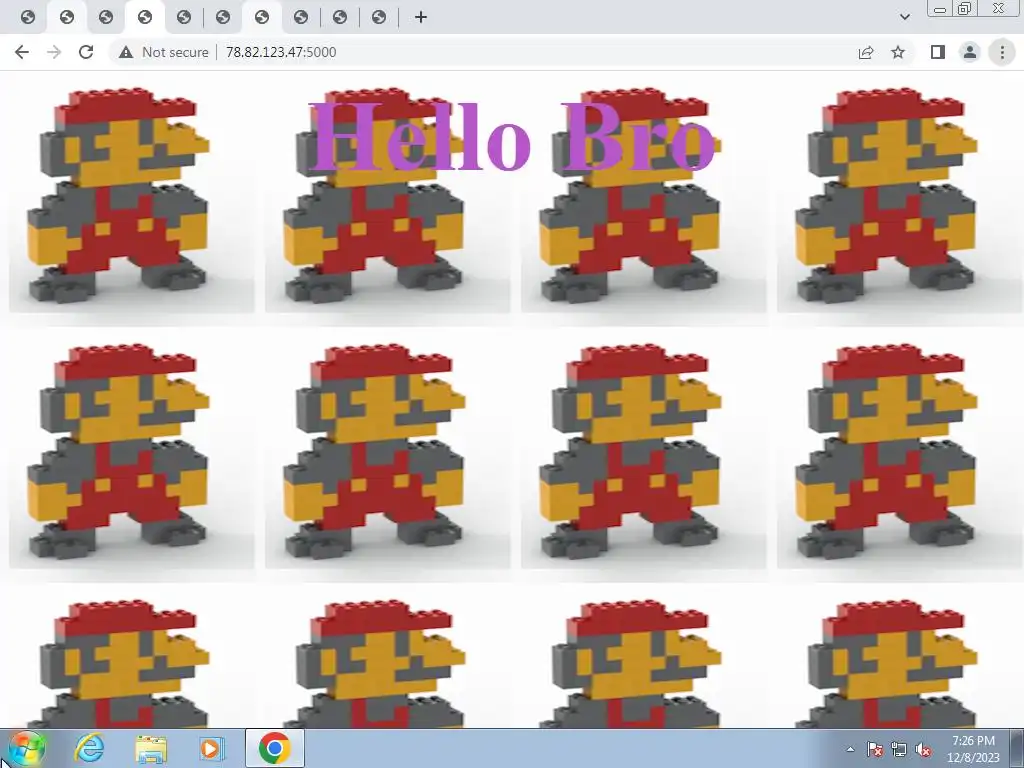Open the Chrome side panel
The width and height of the screenshot is (1024, 768).
pos(938,52)
